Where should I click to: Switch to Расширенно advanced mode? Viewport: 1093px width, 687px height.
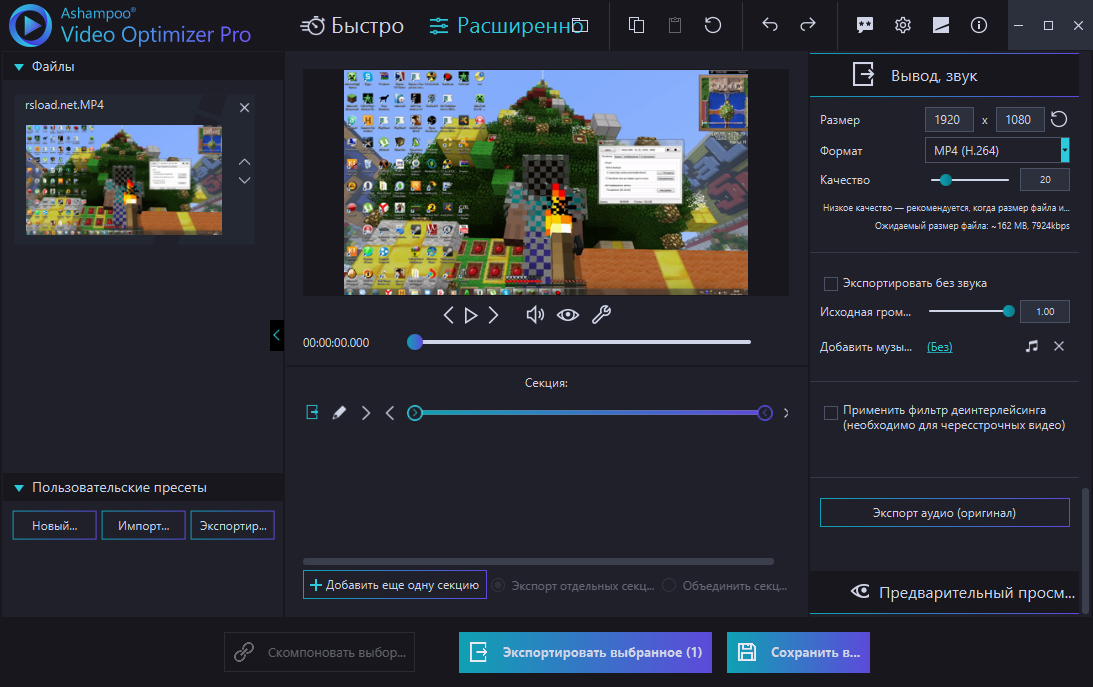coord(508,26)
